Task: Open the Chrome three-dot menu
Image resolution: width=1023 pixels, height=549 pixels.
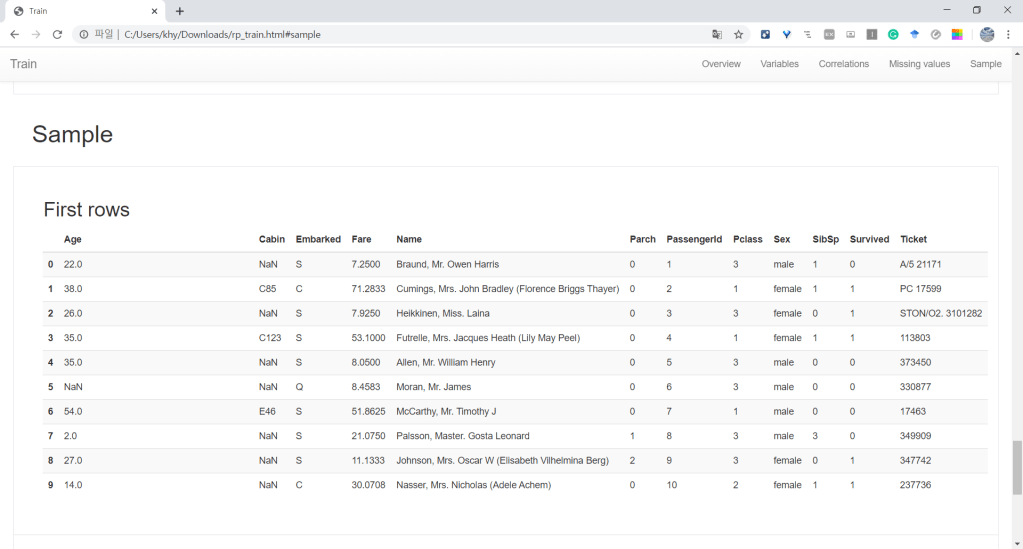Action: pos(1009,34)
